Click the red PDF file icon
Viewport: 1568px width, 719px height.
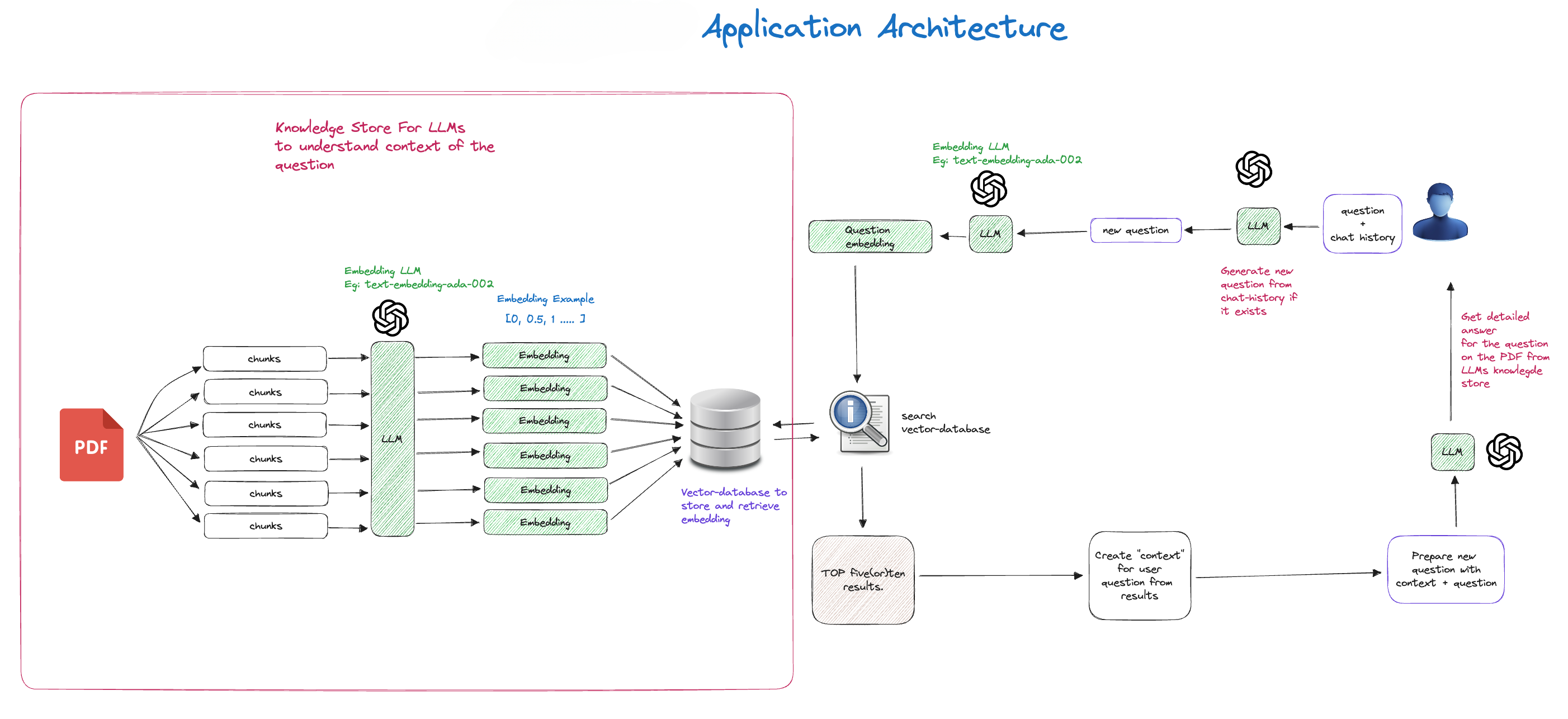point(91,444)
